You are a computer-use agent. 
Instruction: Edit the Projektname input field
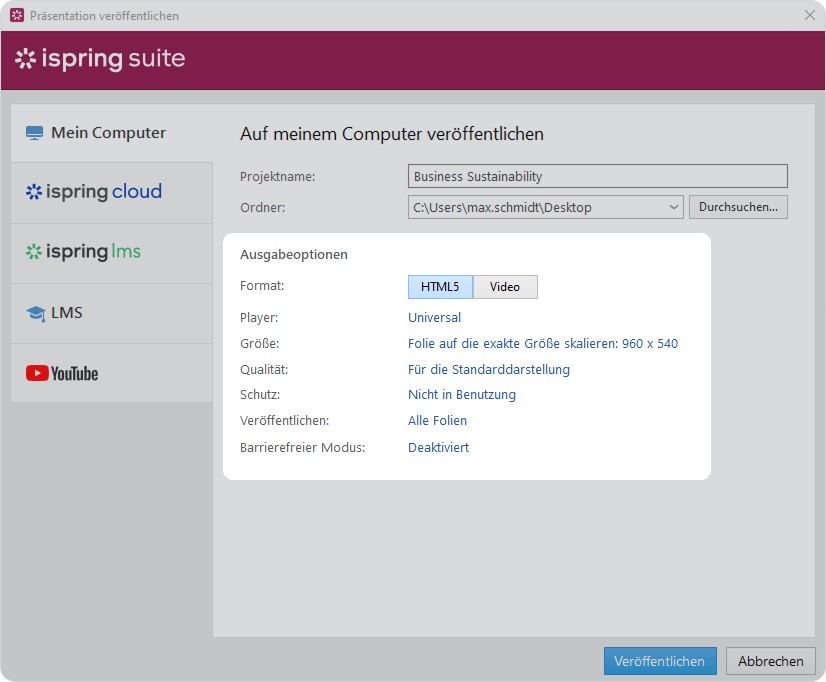pyautogui.click(x=597, y=176)
